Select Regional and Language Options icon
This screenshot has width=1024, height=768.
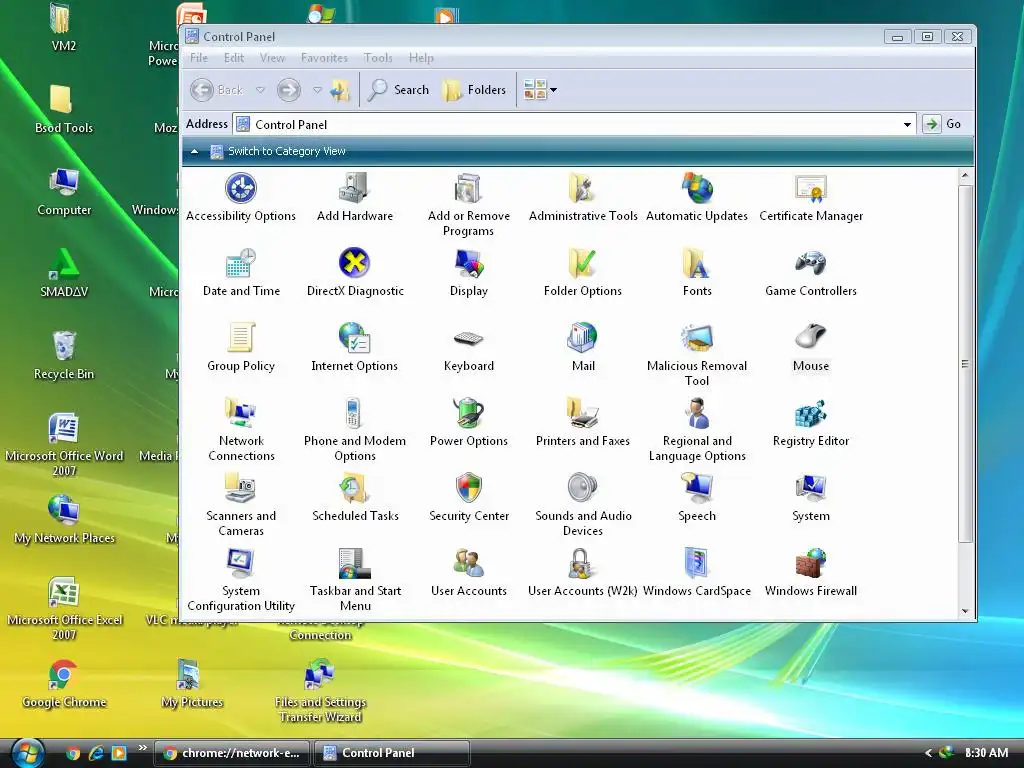697,413
